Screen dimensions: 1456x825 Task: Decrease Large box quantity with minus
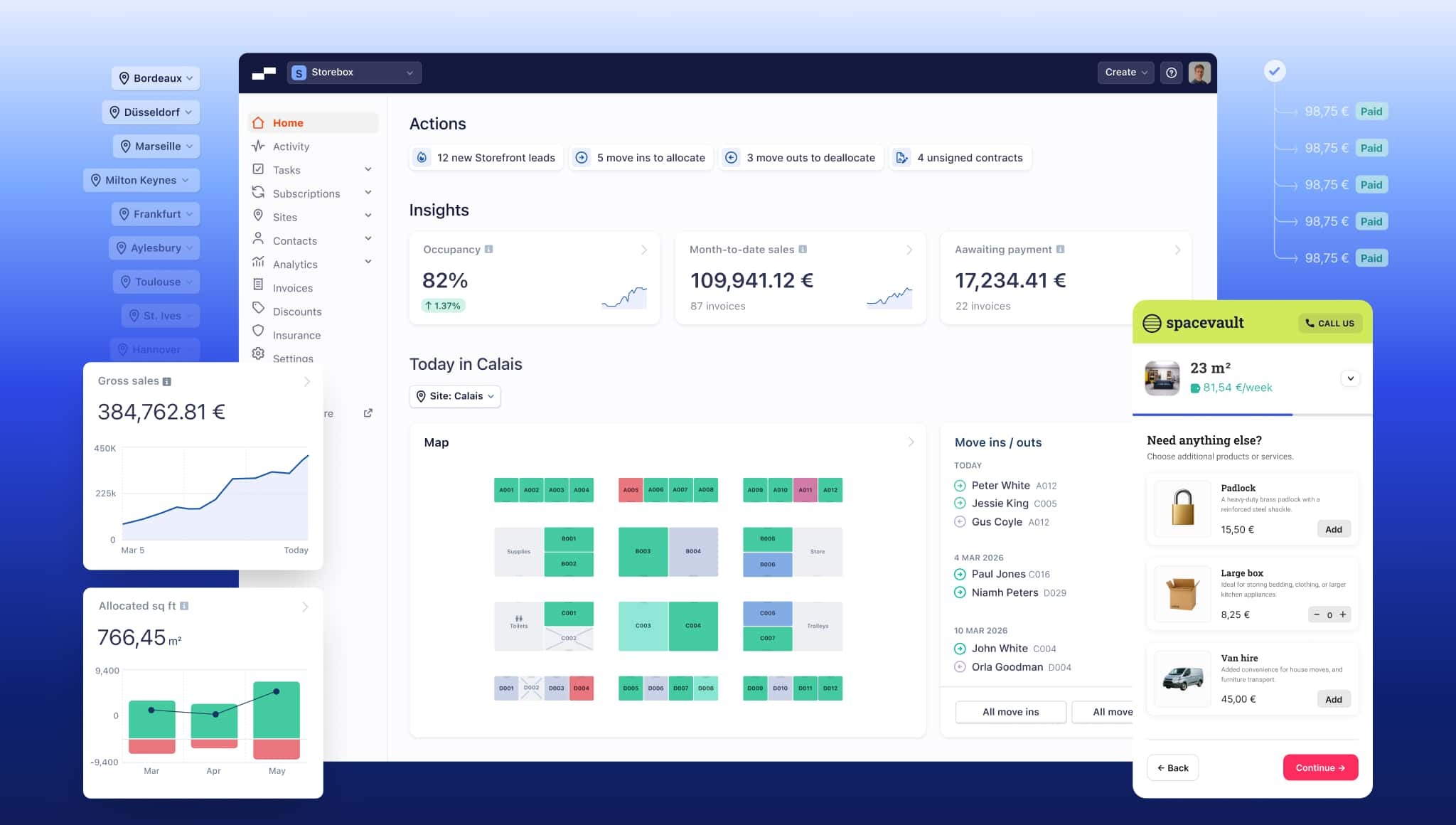pos(1317,614)
